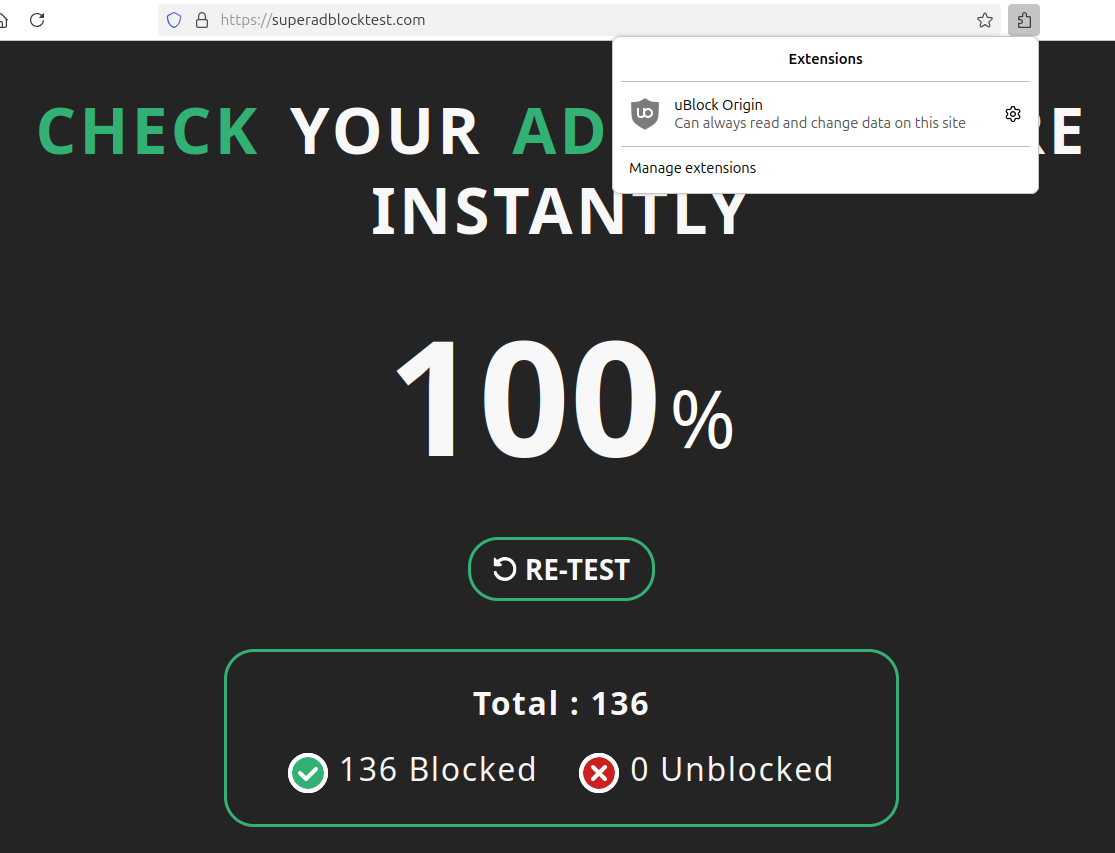Reload the page with the refresh icon

(37, 20)
